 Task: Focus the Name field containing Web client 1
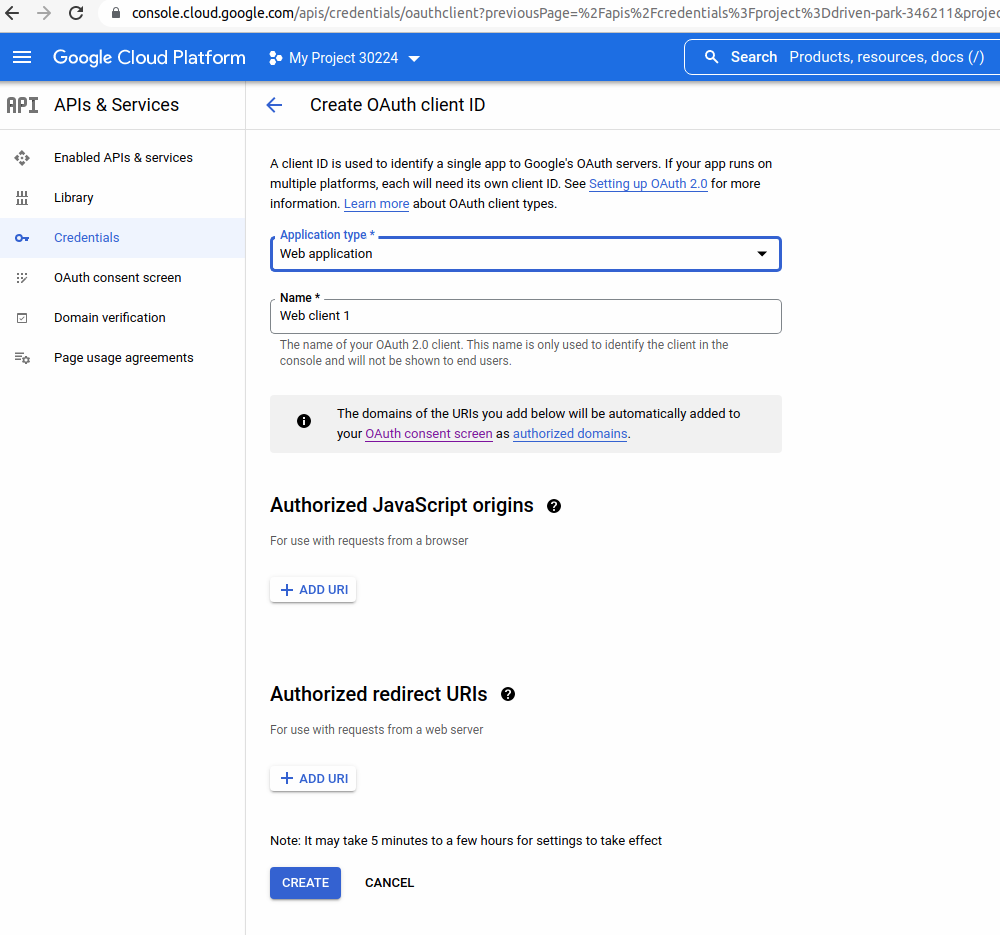[526, 316]
